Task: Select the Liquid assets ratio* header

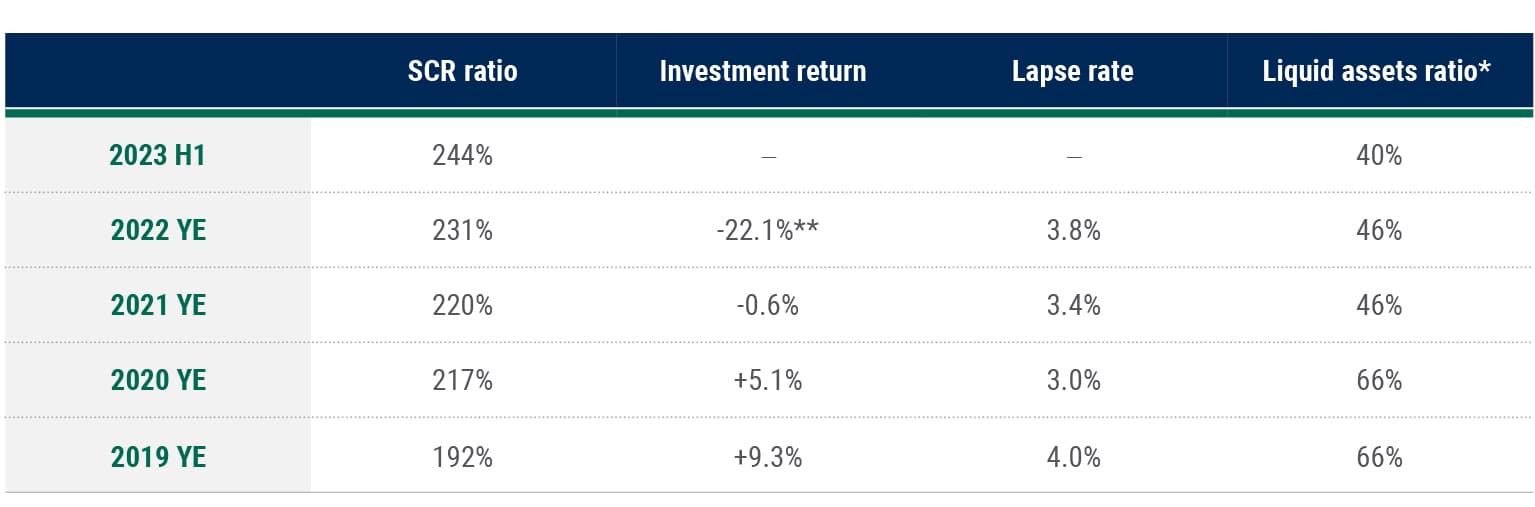Action: click(1378, 72)
